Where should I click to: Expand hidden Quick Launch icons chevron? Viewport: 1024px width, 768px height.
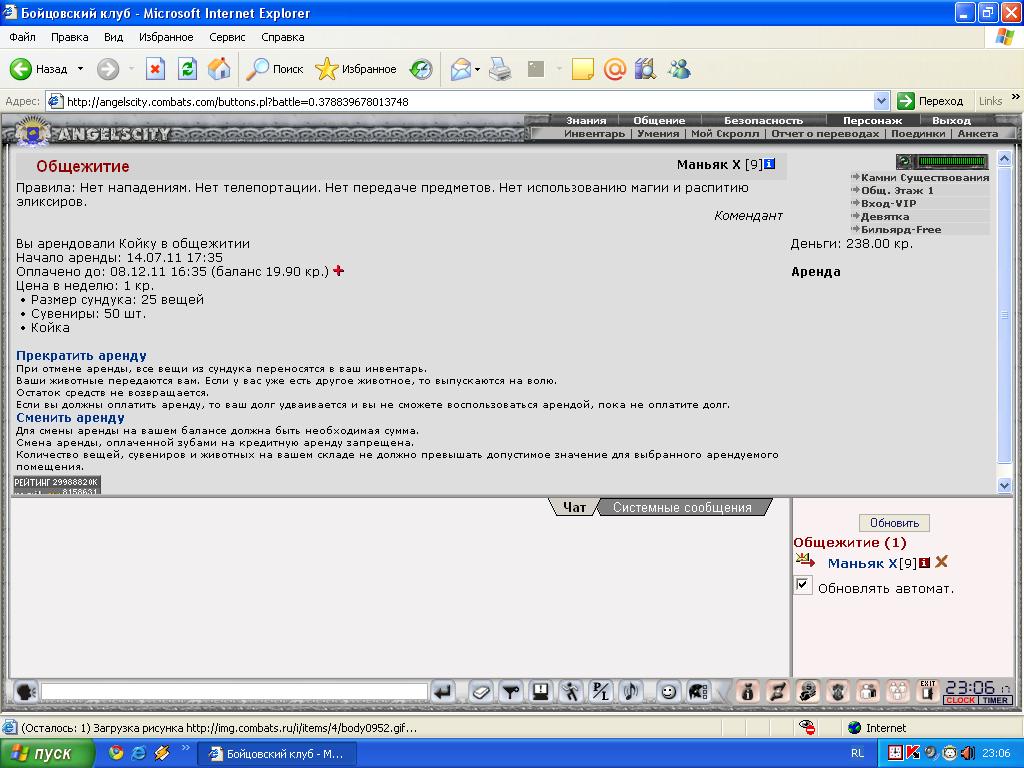coord(185,748)
